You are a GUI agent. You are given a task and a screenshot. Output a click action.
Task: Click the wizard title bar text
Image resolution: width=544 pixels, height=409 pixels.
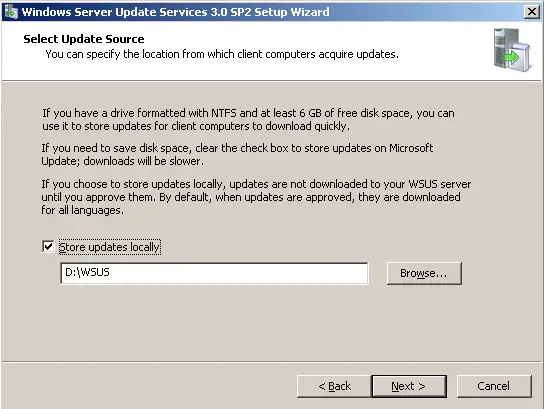175,12
